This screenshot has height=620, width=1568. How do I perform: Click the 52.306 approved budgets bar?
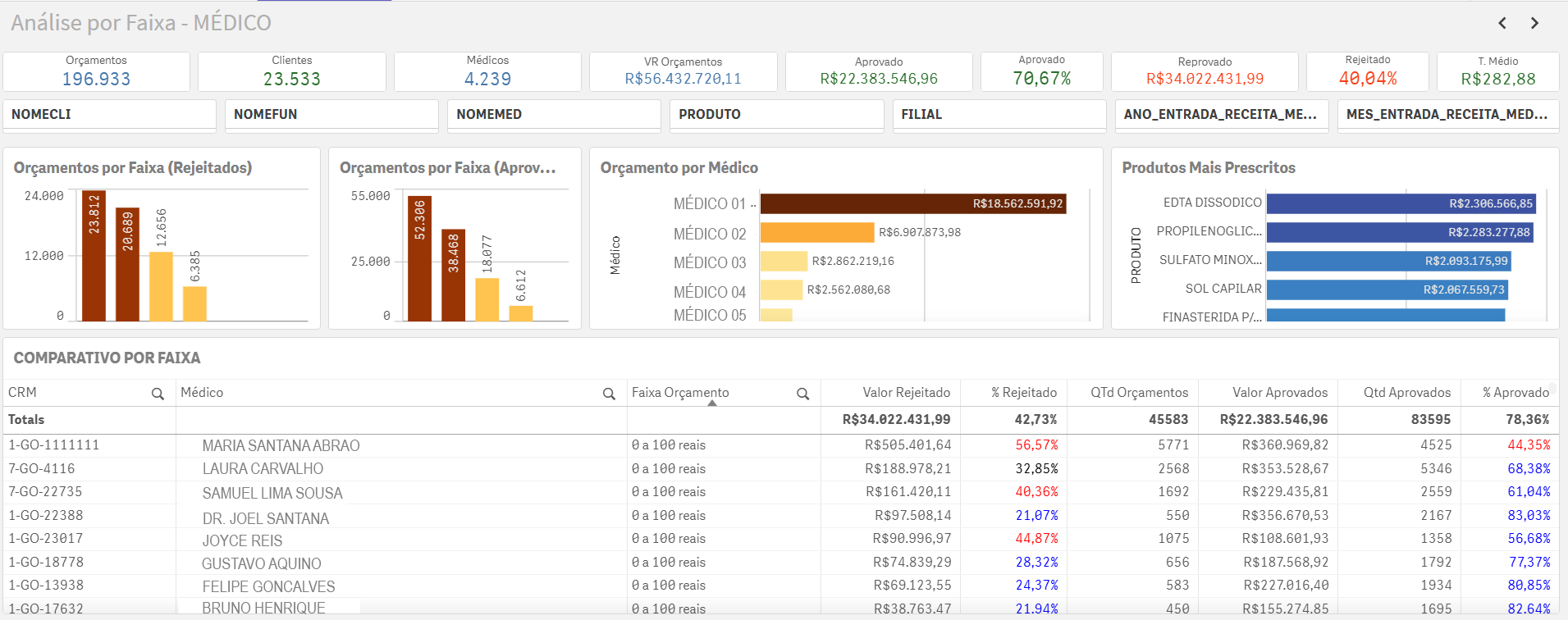(419, 258)
